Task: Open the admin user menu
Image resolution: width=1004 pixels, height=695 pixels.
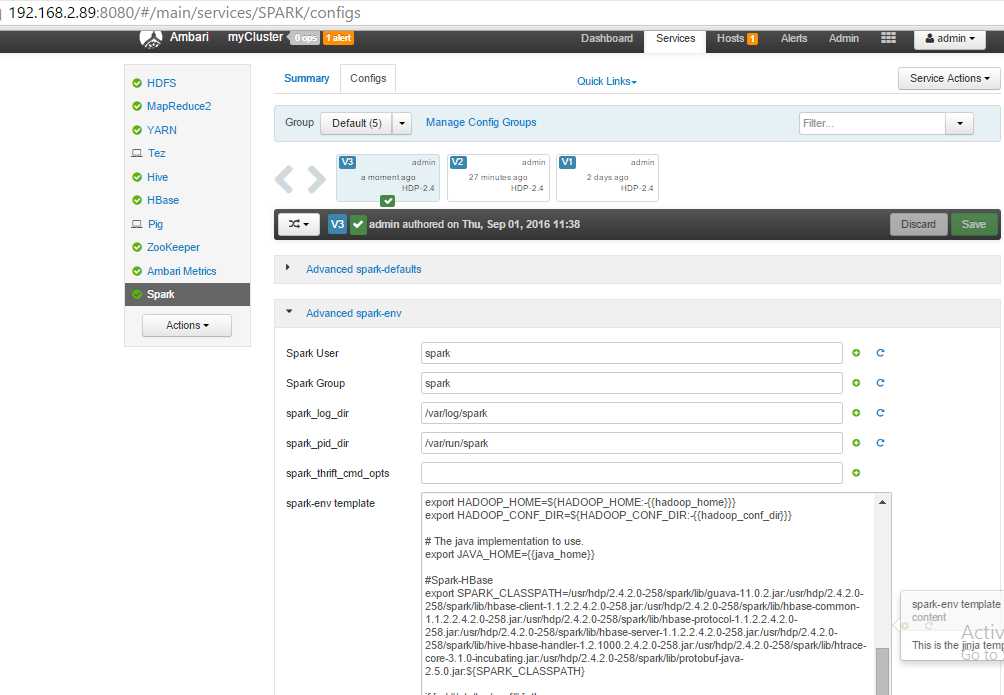Action: (950, 38)
